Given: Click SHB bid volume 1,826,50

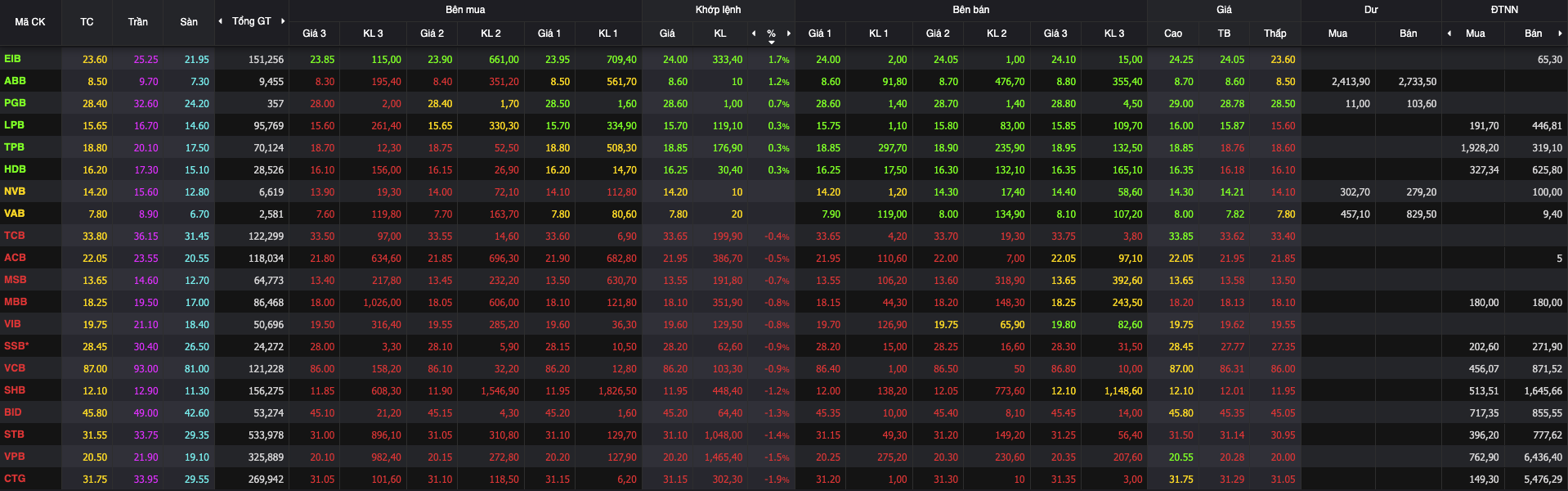Looking at the screenshot, I should click(x=617, y=391).
